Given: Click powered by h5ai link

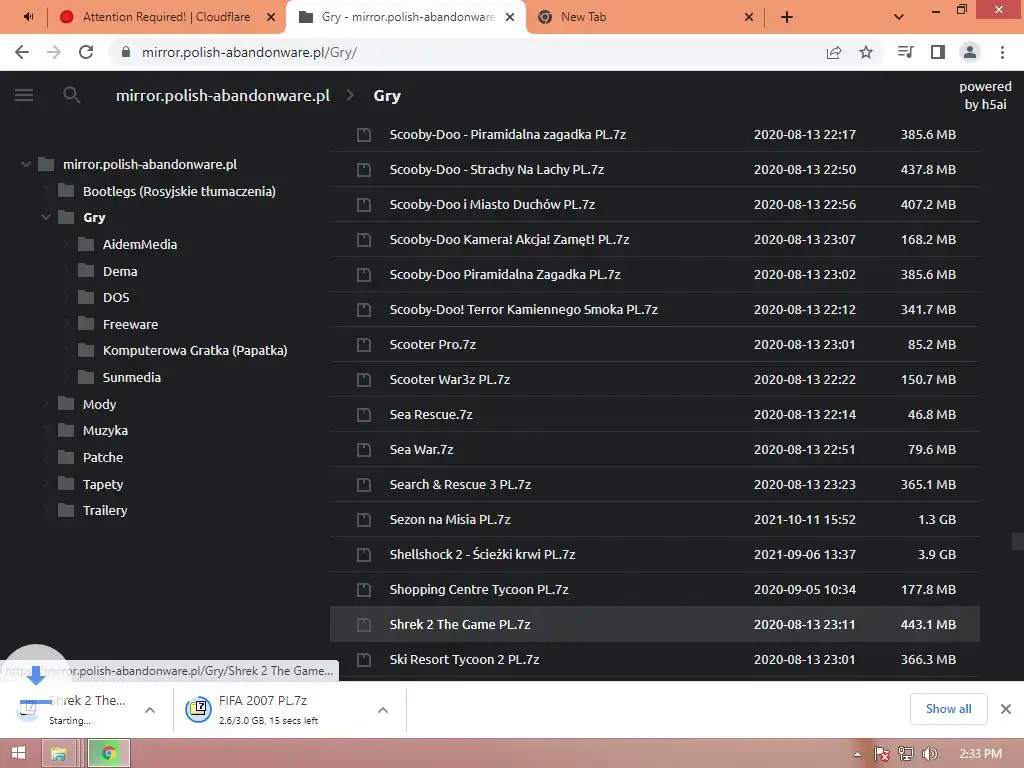Looking at the screenshot, I should pyautogui.click(x=985, y=95).
